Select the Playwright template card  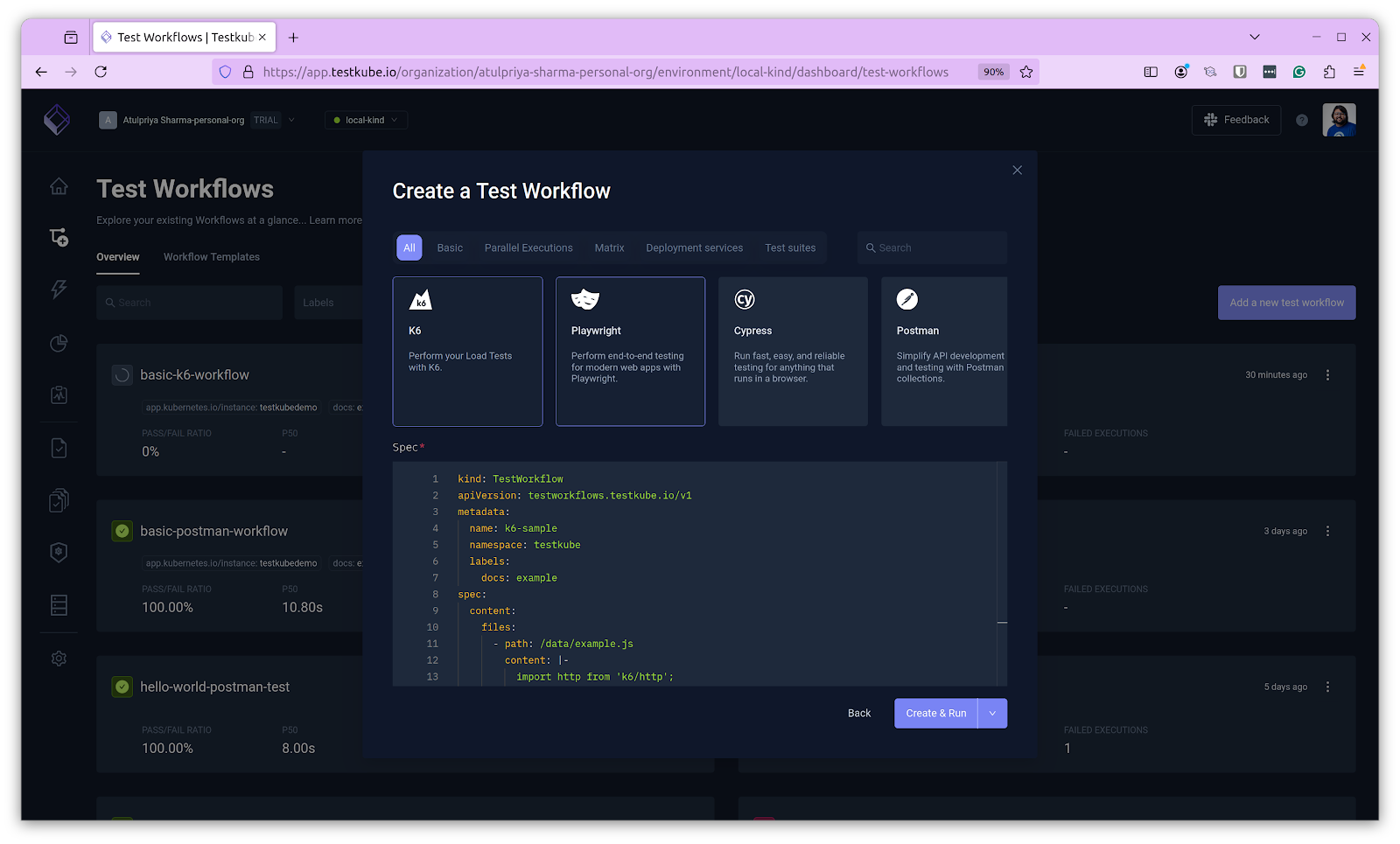pyautogui.click(x=630, y=352)
